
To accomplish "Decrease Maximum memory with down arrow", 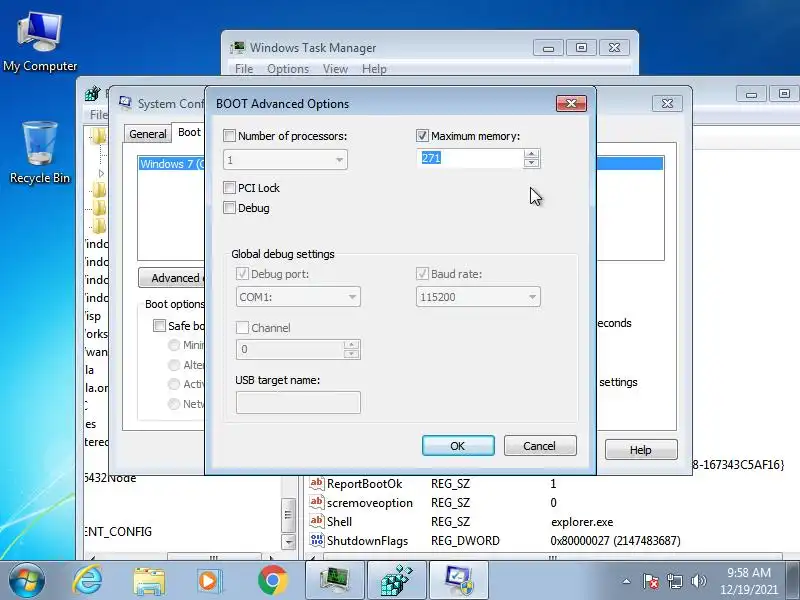I will pos(531,163).
